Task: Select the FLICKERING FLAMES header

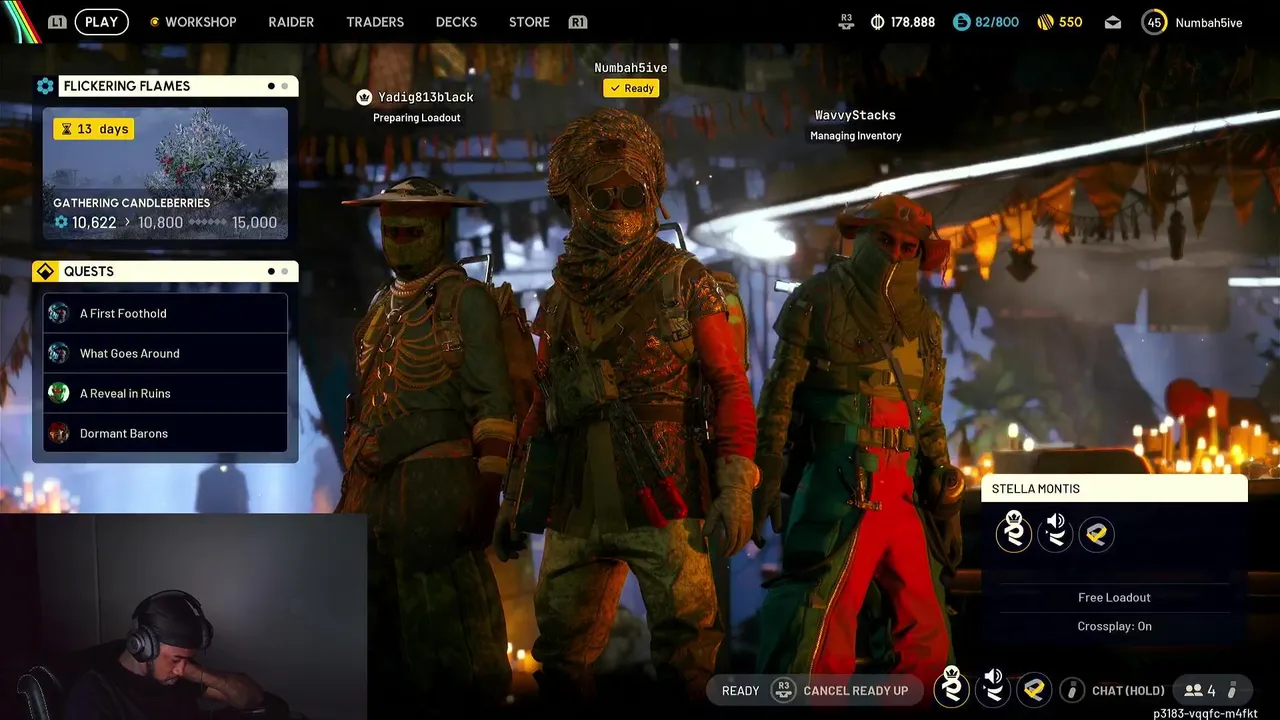Action: tap(178, 86)
